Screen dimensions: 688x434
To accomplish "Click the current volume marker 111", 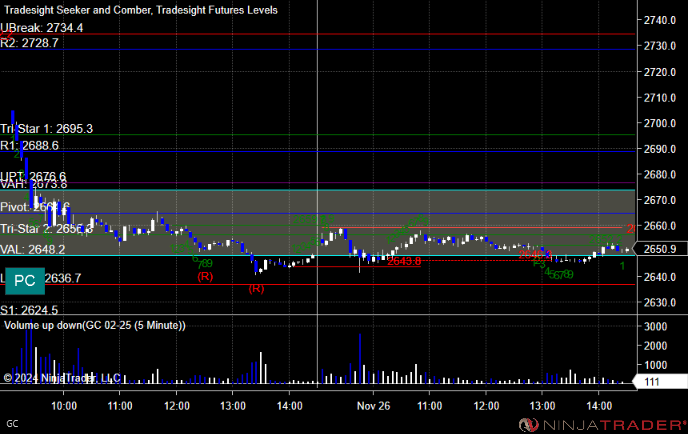I will coord(659,382).
